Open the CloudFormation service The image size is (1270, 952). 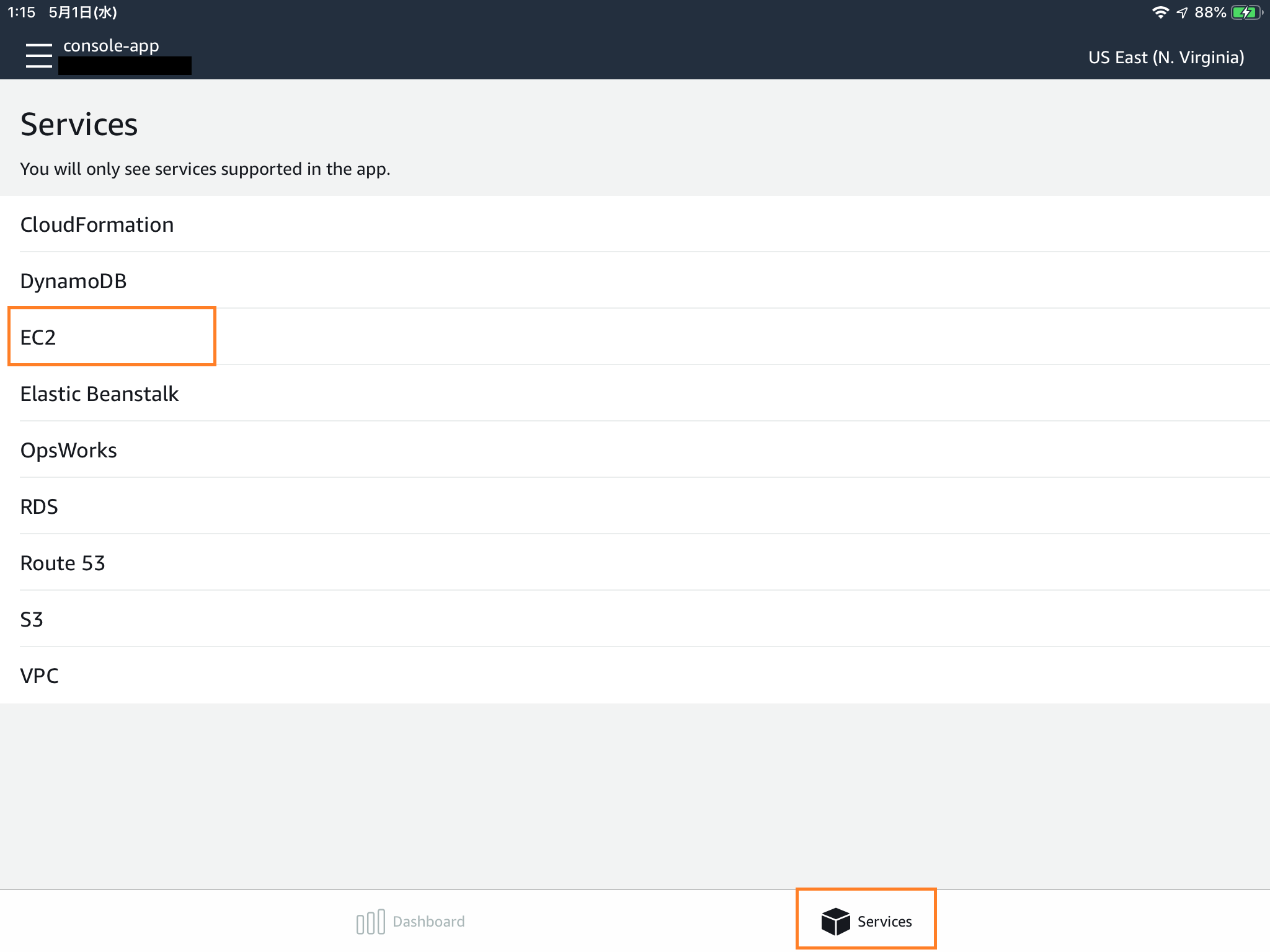point(97,224)
